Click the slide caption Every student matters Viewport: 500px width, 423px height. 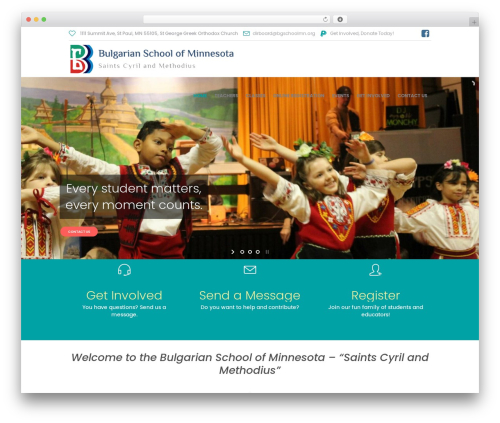click(134, 197)
